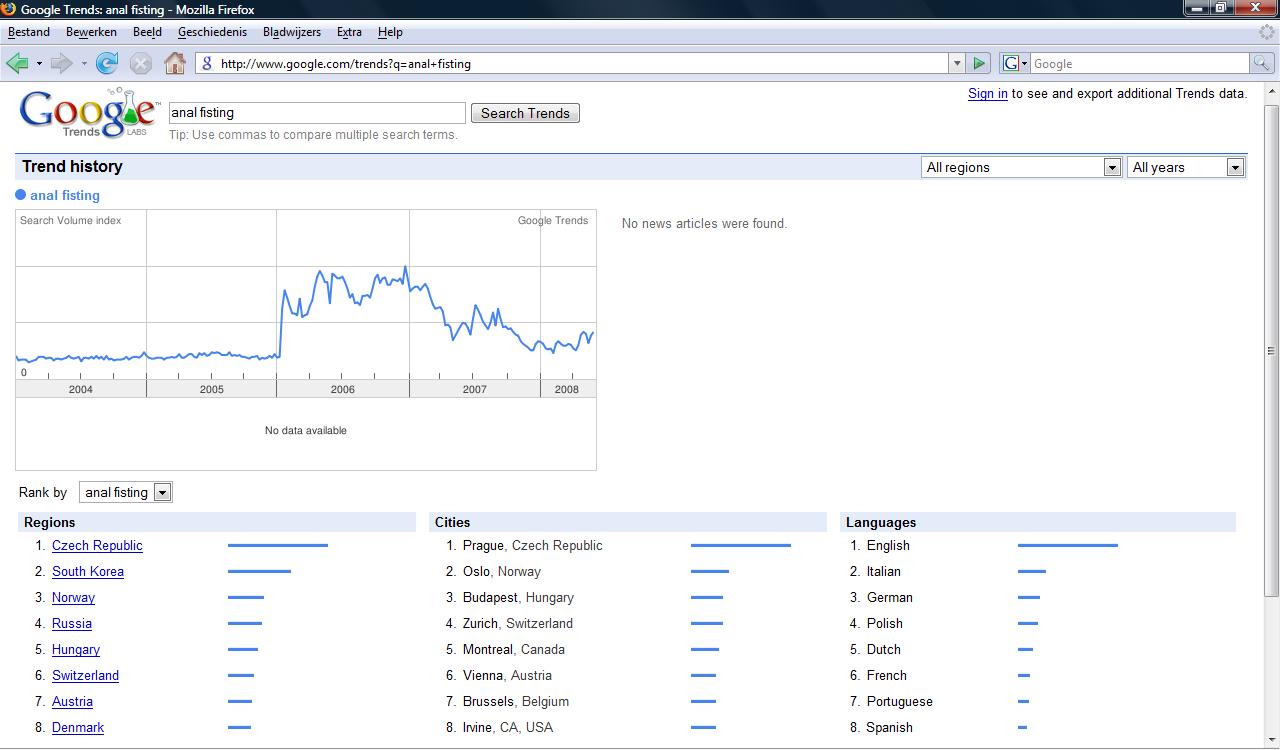Focus the Trends search term input field
This screenshot has width=1280, height=750.
pyautogui.click(x=317, y=113)
